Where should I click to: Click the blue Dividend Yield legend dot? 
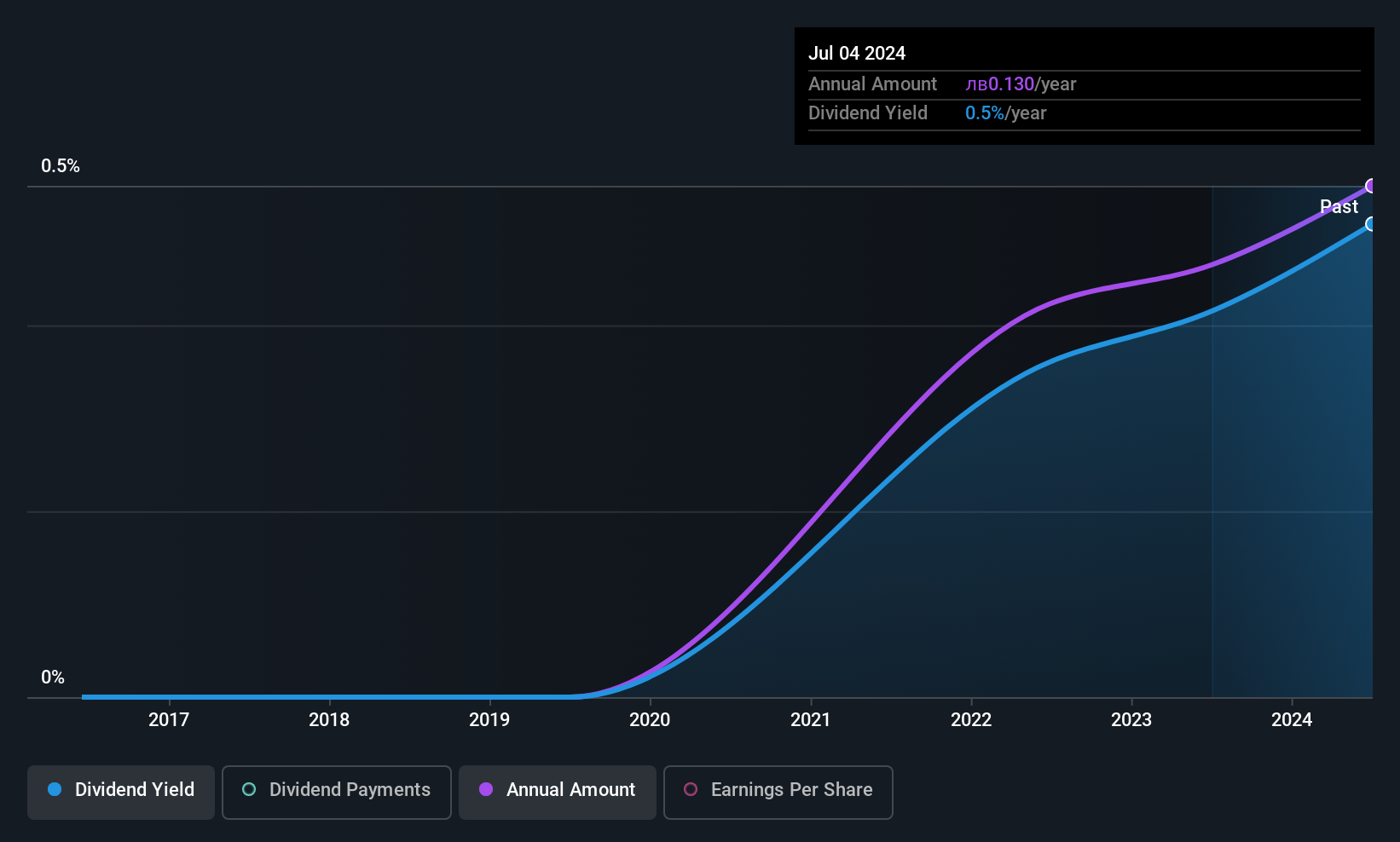[55, 789]
